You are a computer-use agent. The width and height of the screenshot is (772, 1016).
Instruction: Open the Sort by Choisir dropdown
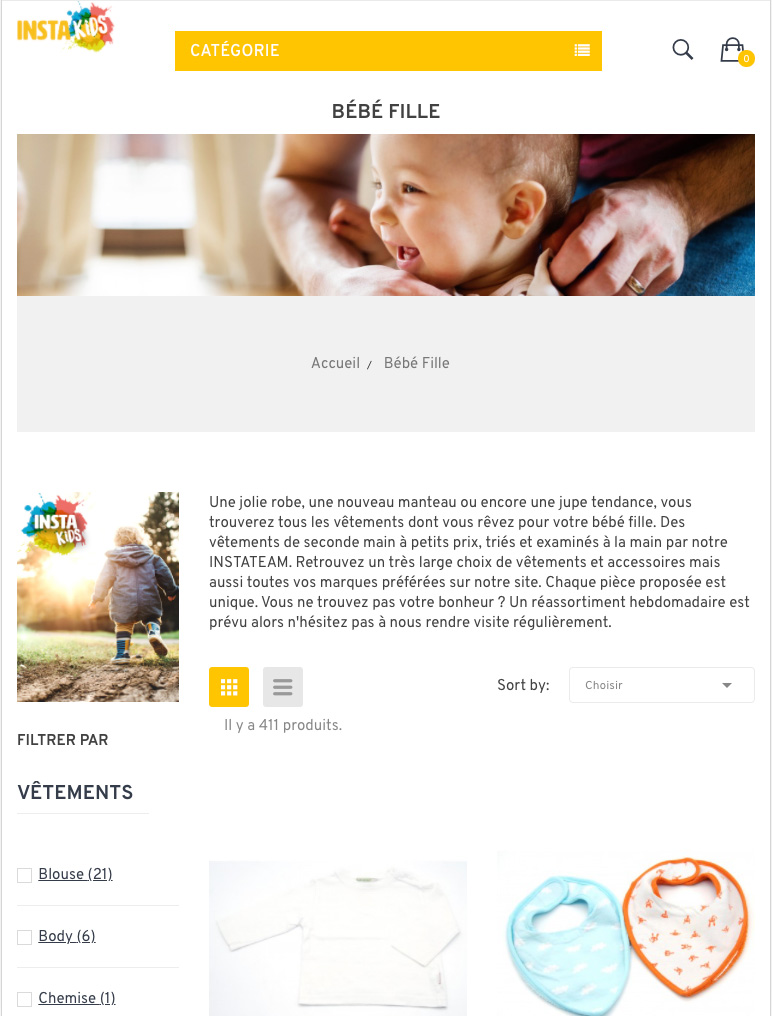662,685
